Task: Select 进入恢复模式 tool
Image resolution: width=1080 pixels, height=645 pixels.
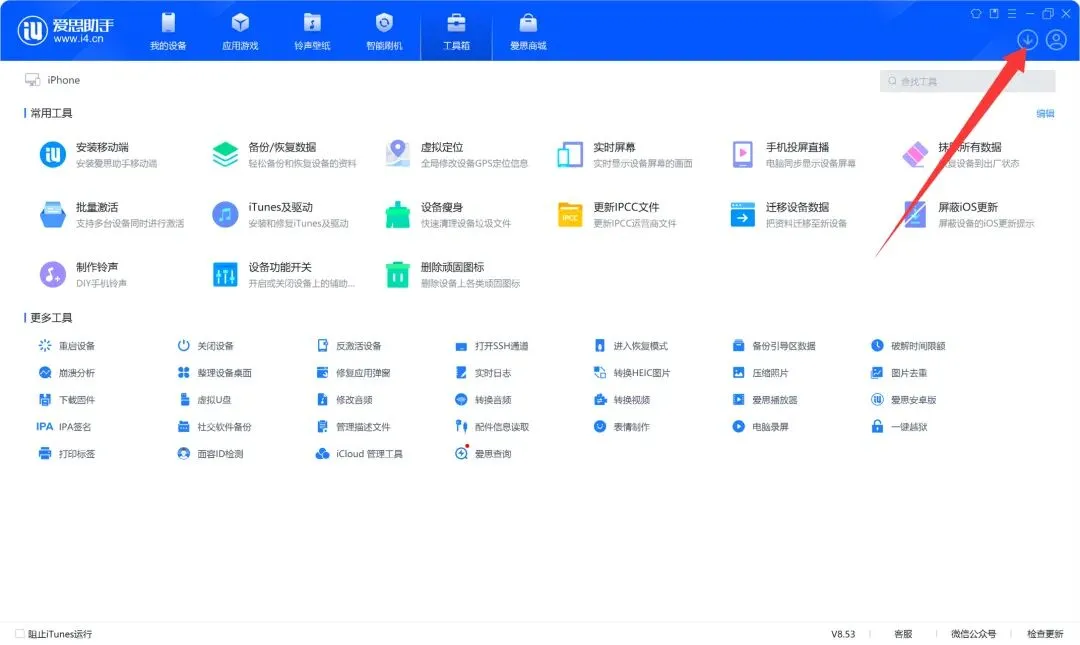Action: pos(630,346)
